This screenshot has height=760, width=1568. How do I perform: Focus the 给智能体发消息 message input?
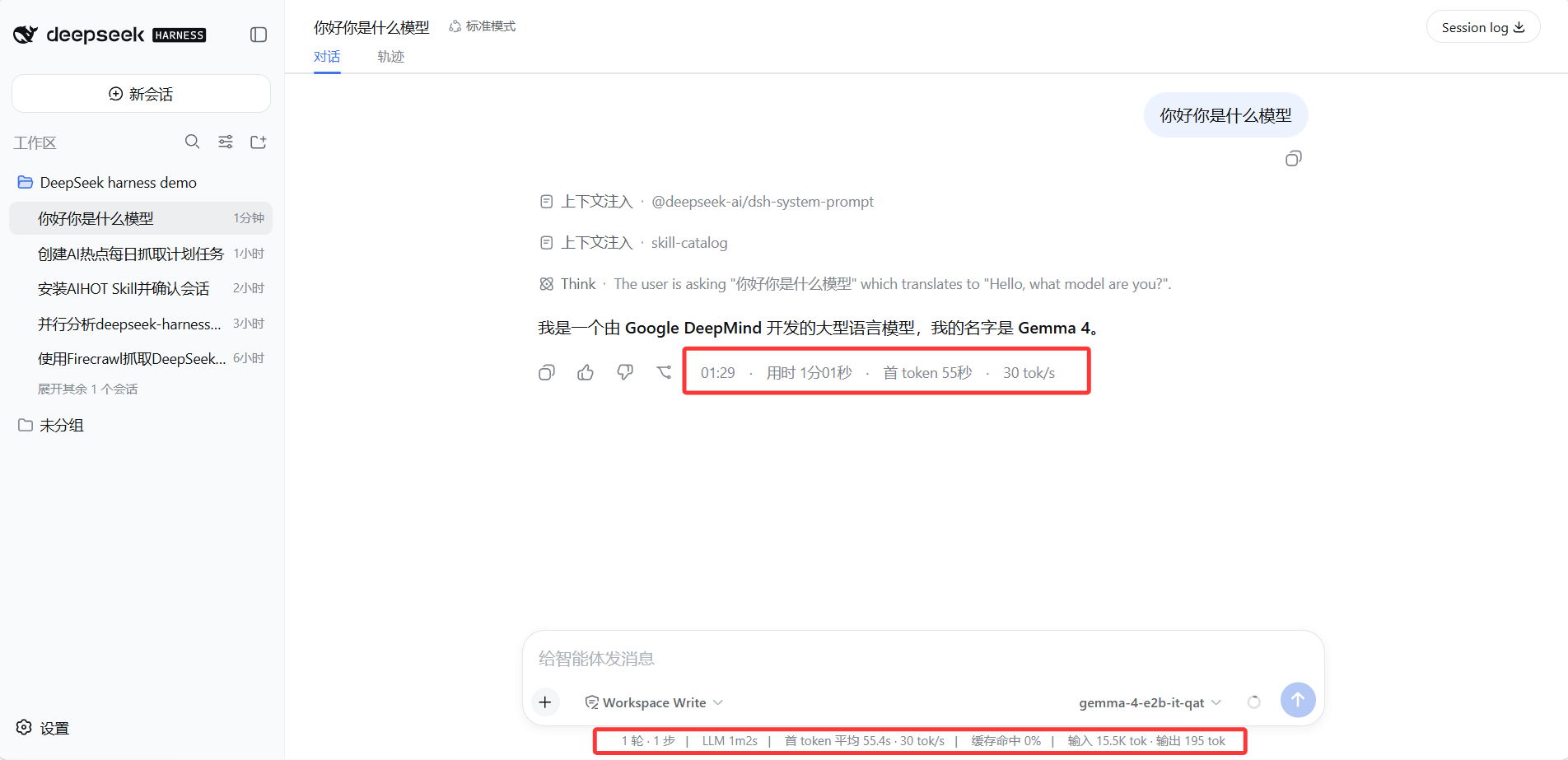(923, 659)
